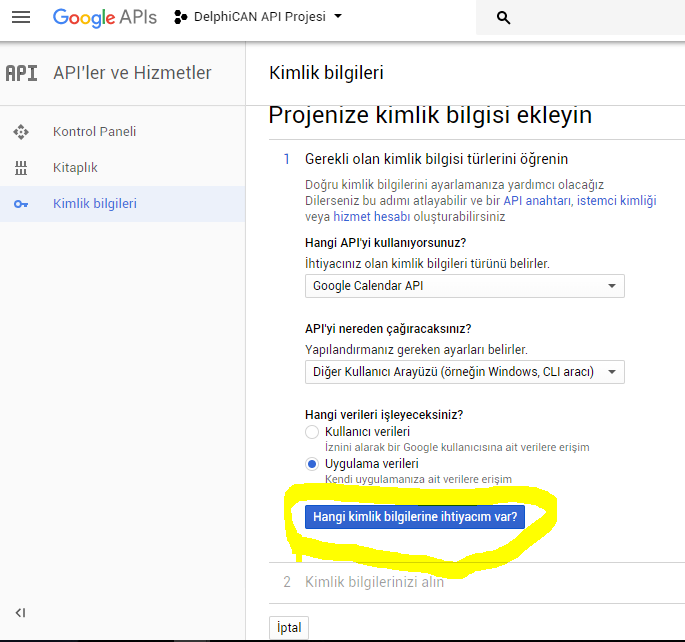The image size is (685, 642).
Task: Open the Google Calendar API dropdown
Action: click(x=465, y=286)
